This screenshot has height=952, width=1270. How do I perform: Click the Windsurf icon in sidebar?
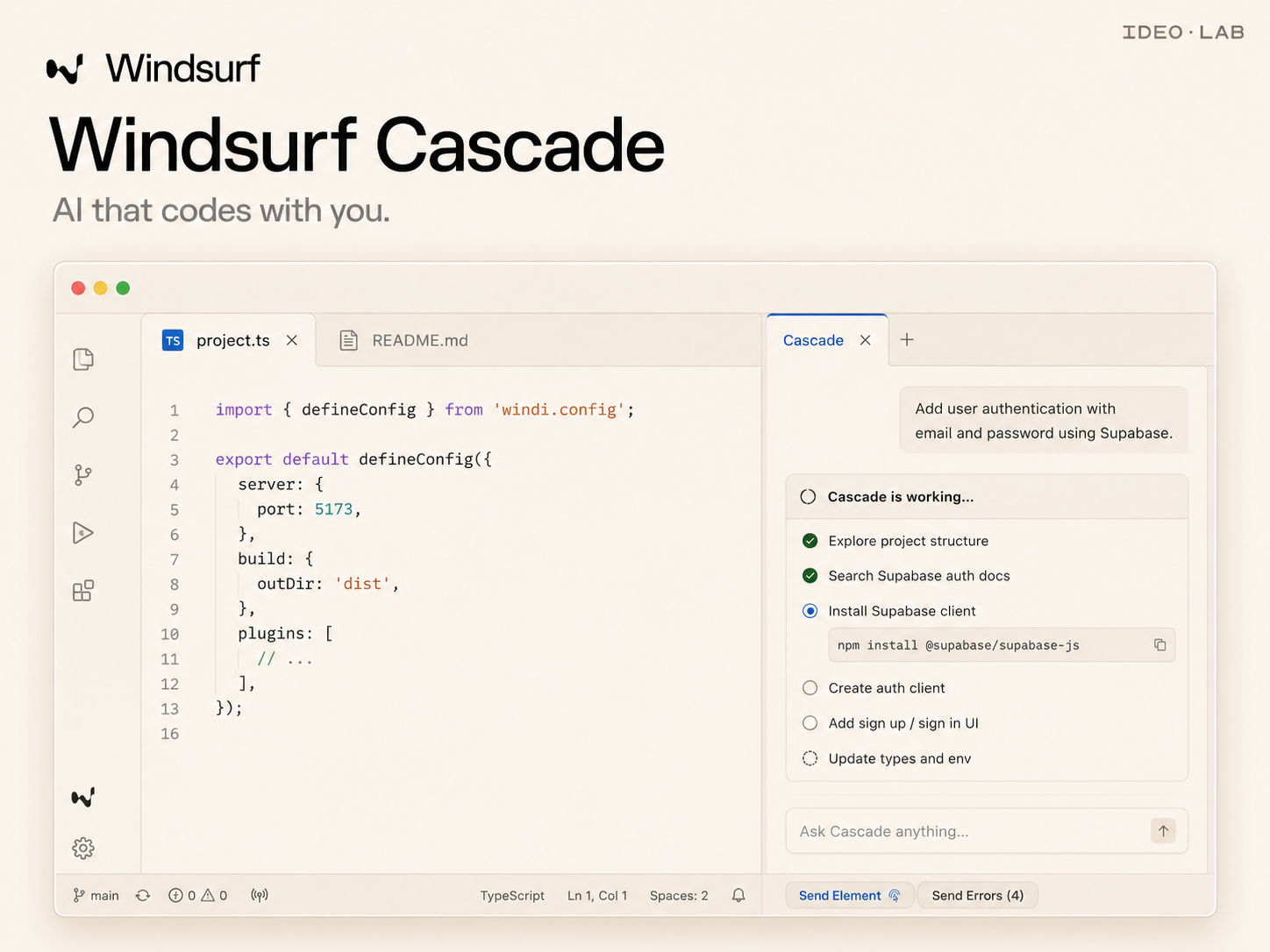(83, 797)
